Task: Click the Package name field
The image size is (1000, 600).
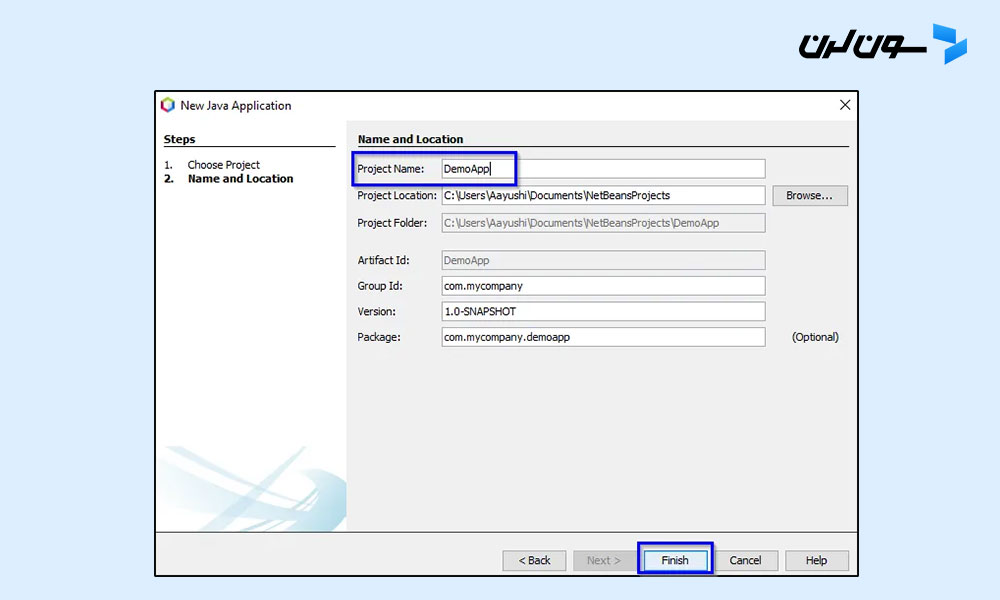Action: [603, 338]
